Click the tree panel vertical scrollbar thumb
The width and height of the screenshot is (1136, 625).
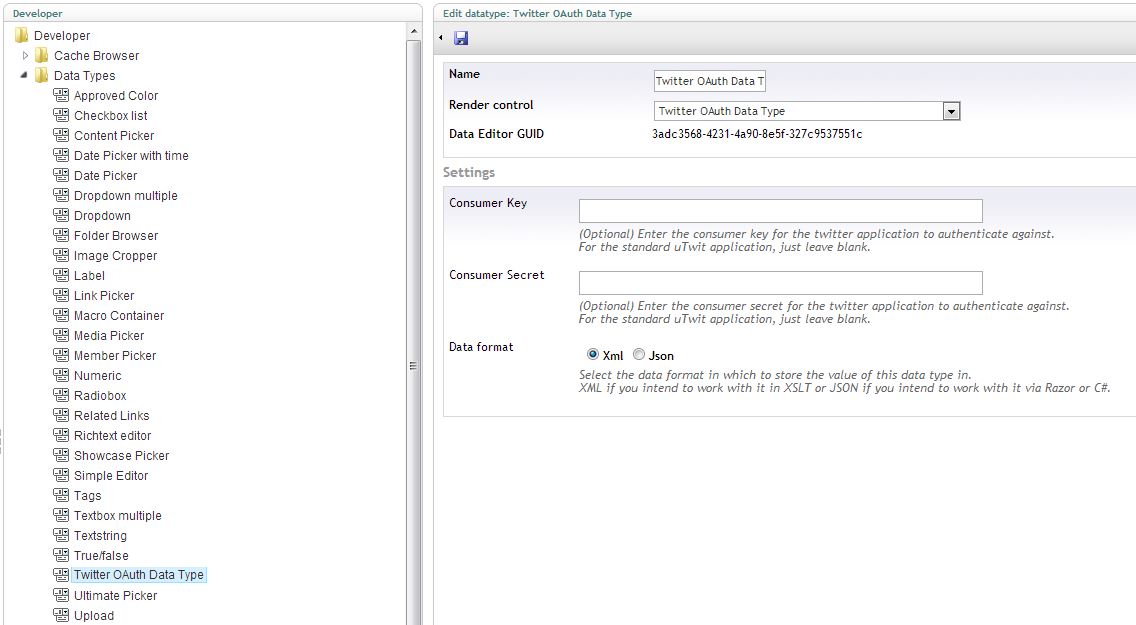click(414, 333)
